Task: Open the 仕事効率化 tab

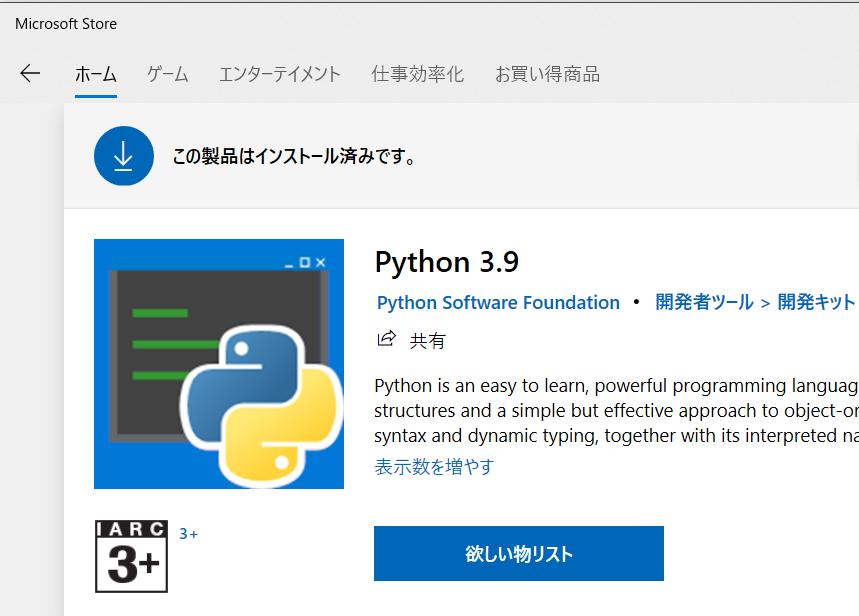Action: 417,74
